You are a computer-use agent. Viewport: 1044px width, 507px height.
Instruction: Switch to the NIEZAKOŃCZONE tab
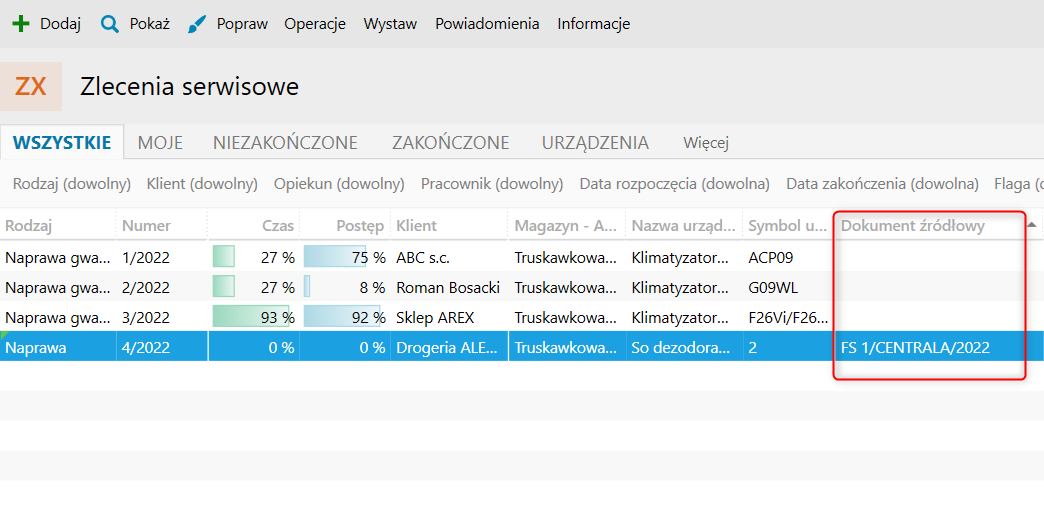(285, 143)
